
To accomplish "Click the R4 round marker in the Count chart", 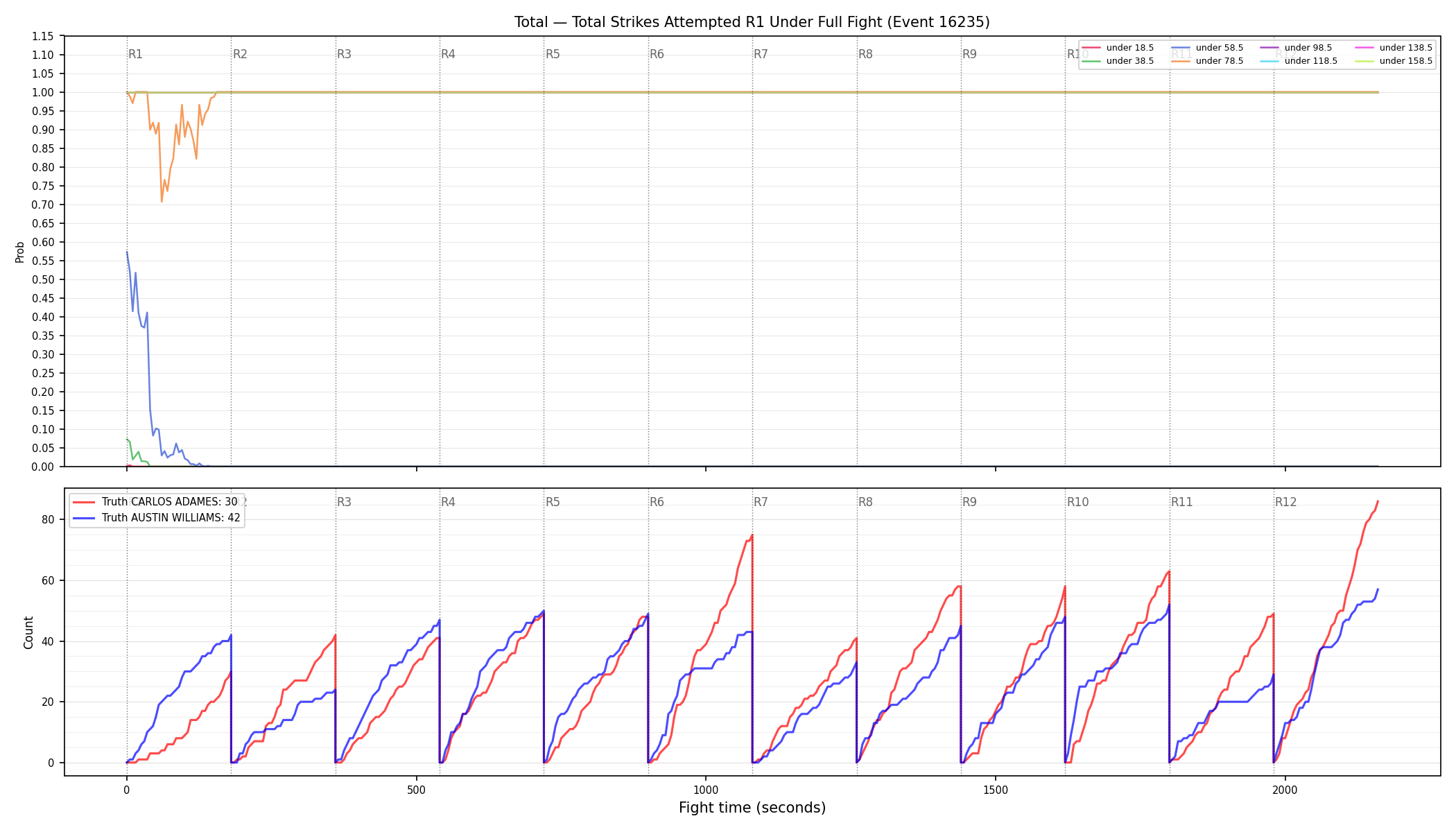I will click(449, 502).
